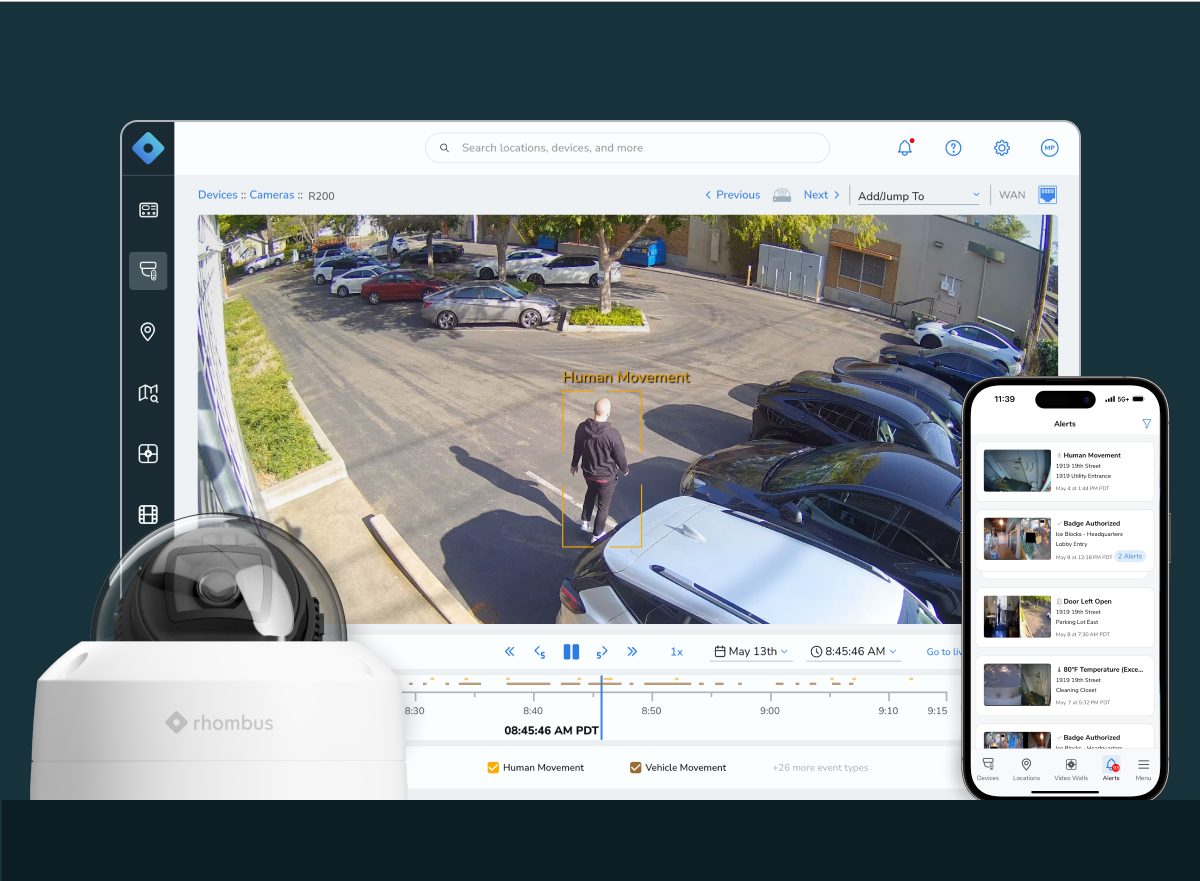Uncheck the Human Movement event filter
Image resolution: width=1200 pixels, height=881 pixels.
click(x=493, y=767)
